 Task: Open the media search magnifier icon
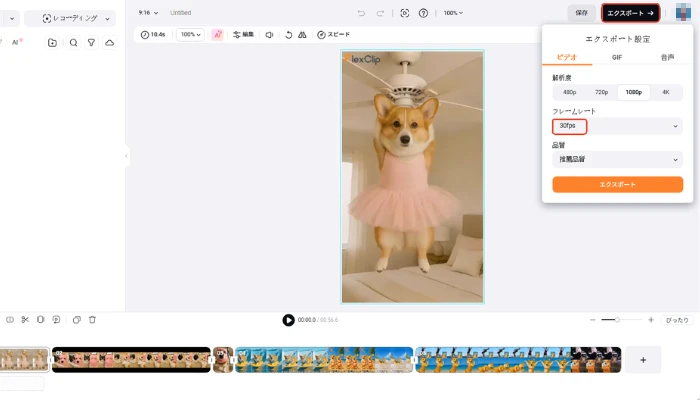click(74, 43)
